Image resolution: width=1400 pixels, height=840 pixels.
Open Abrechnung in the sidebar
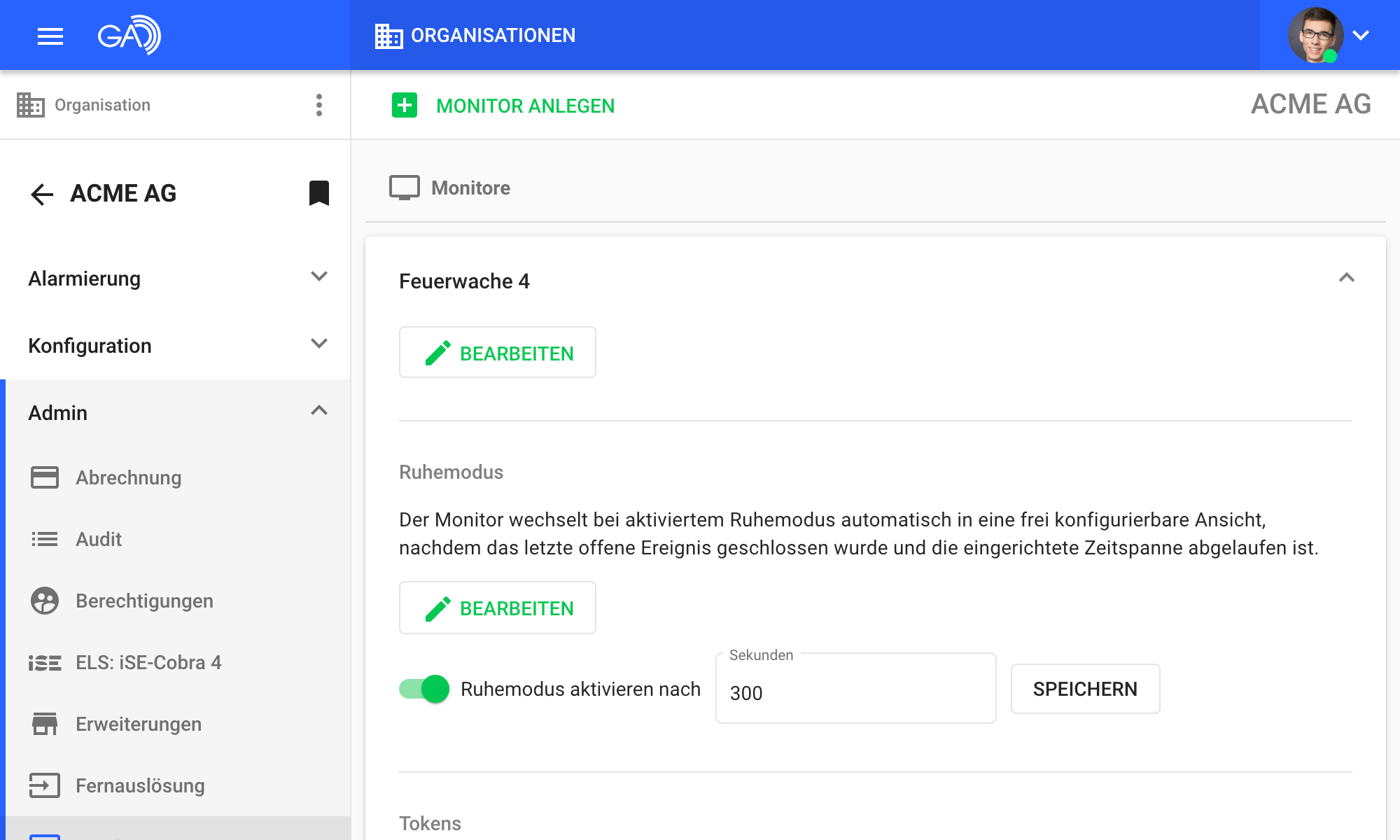click(x=128, y=477)
